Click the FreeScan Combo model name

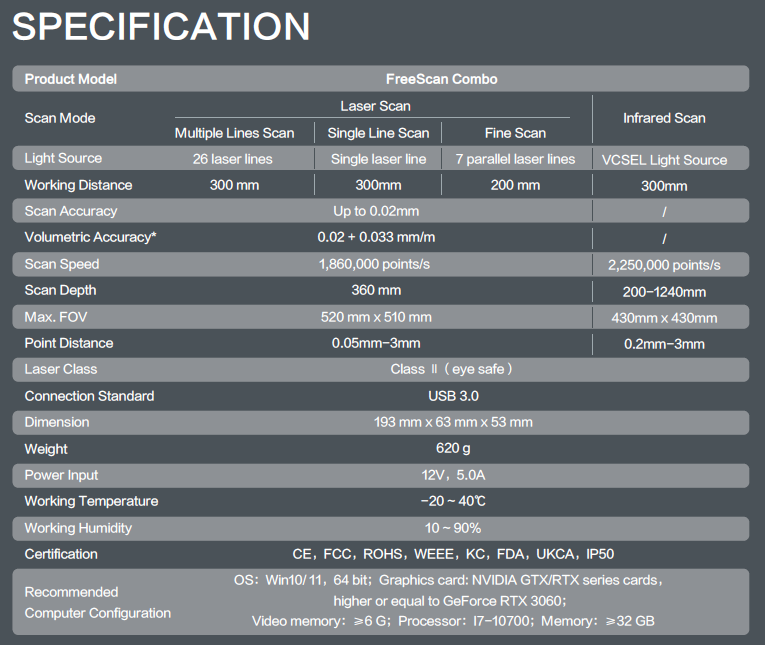tap(442, 79)
